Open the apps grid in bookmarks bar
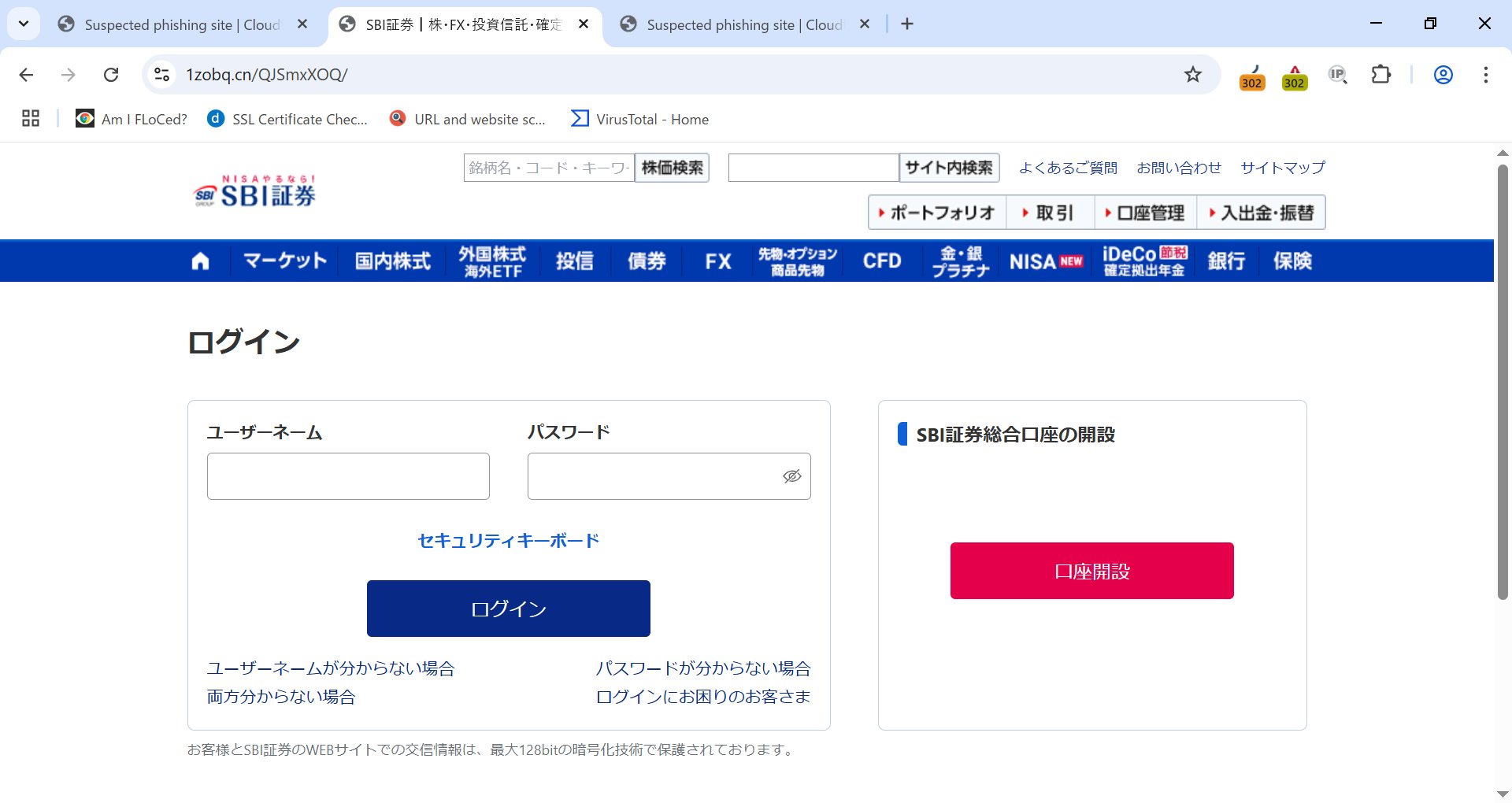 click(x=31, y=119)
